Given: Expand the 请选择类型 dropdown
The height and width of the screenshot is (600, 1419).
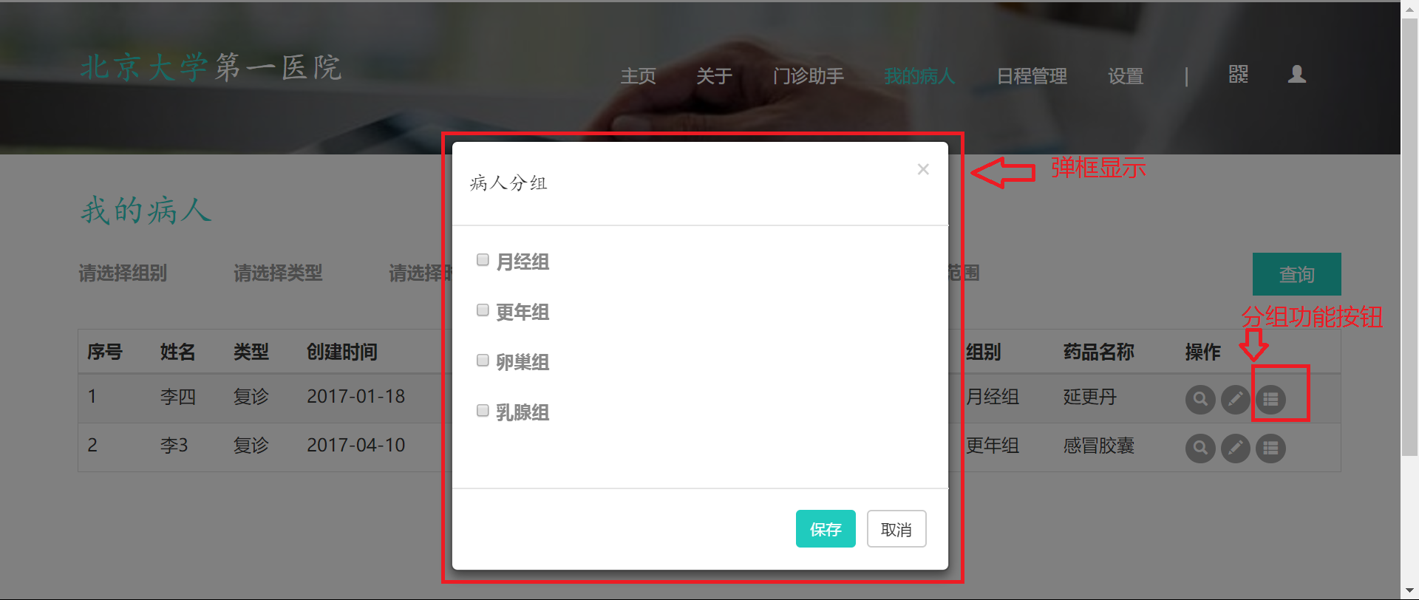Looking at the screenshot, I should tap(278, 273).
